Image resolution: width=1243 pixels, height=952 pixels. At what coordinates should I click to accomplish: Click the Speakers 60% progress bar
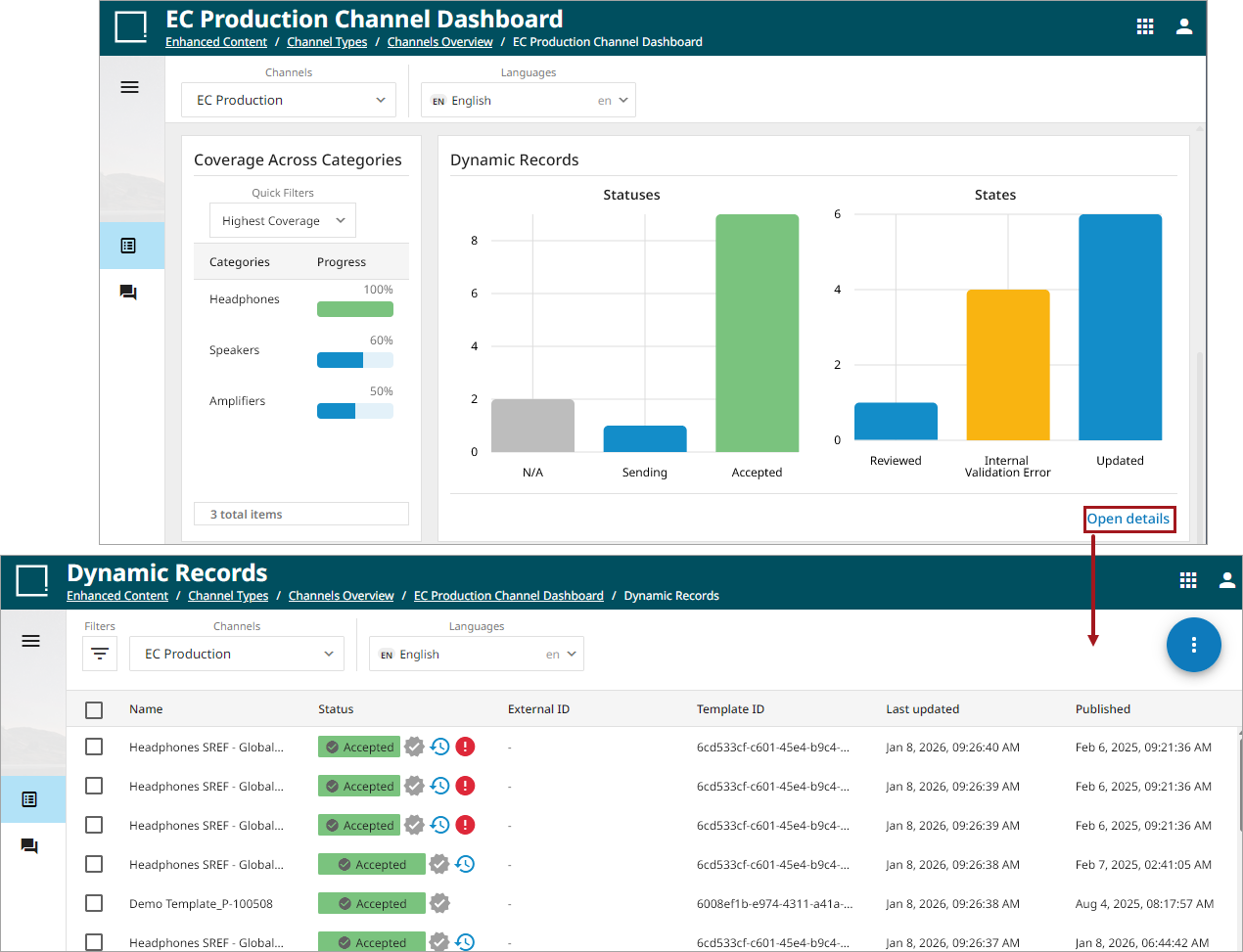(x=354, y=360)
